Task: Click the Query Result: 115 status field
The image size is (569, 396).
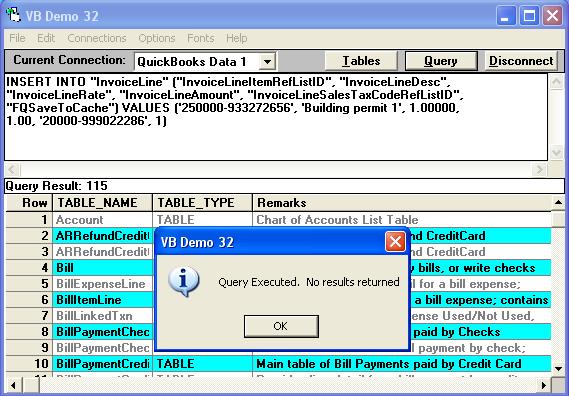Action: (284, 186)
